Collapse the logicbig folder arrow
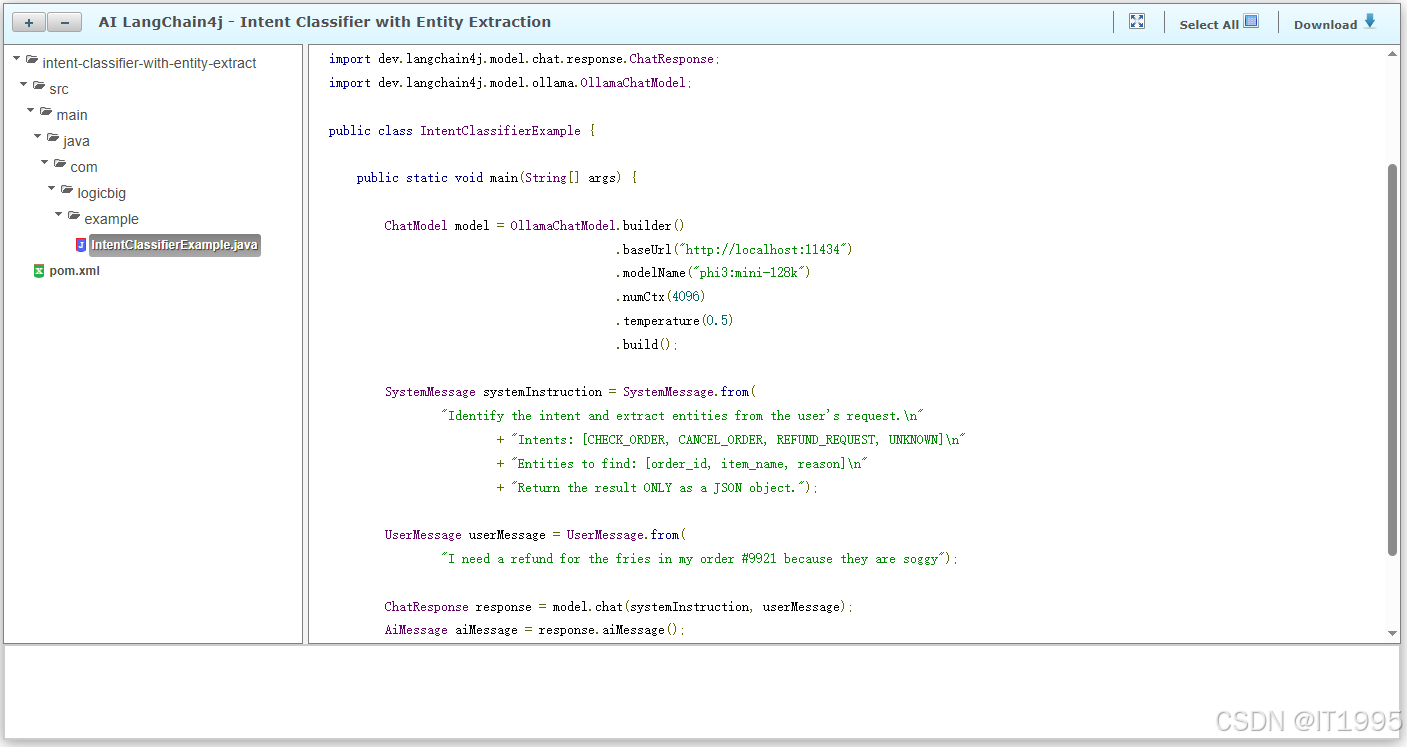Image resolution: width=1407 pixels, height=747 pixels. tap(52, 189)
